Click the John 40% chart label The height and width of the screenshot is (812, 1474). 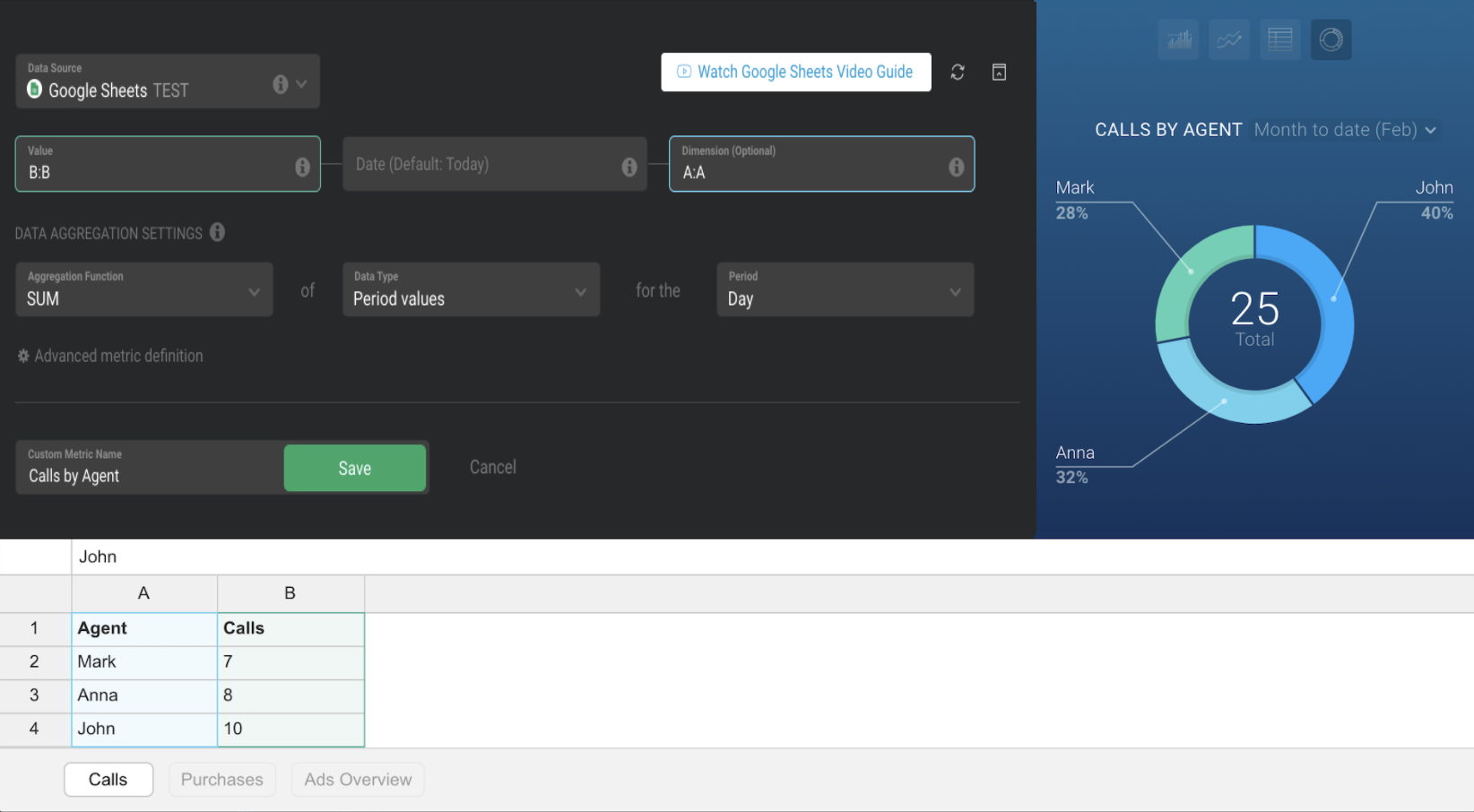coord(1435,200)
